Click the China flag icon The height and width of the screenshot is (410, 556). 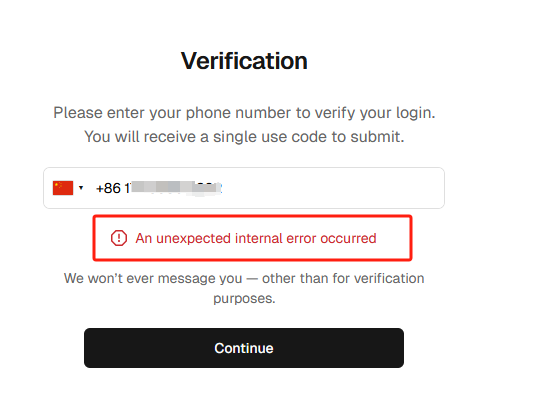(63, 188)
